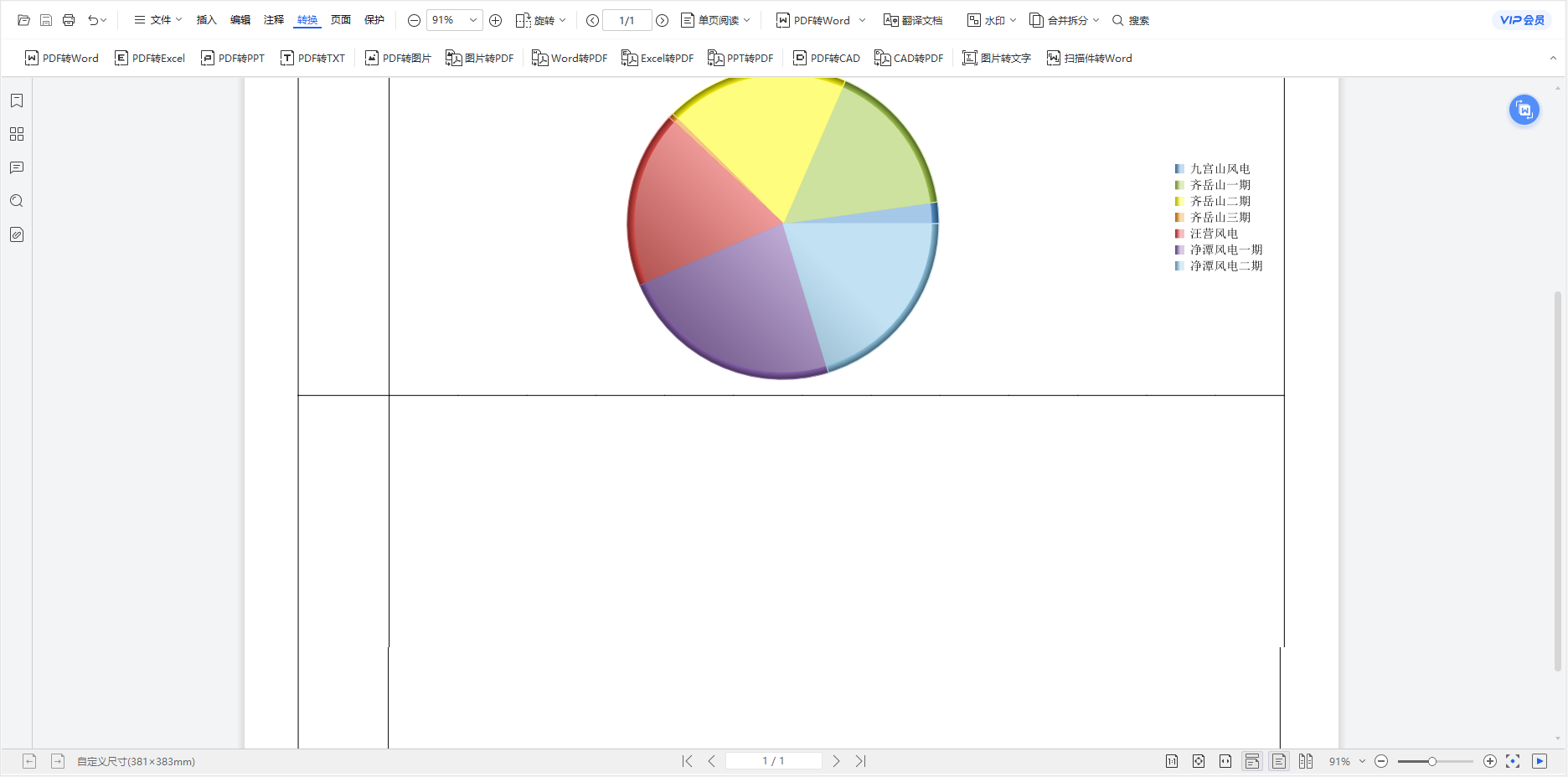
Task: Open the 页面 tab
Action: tap(341, 20)
